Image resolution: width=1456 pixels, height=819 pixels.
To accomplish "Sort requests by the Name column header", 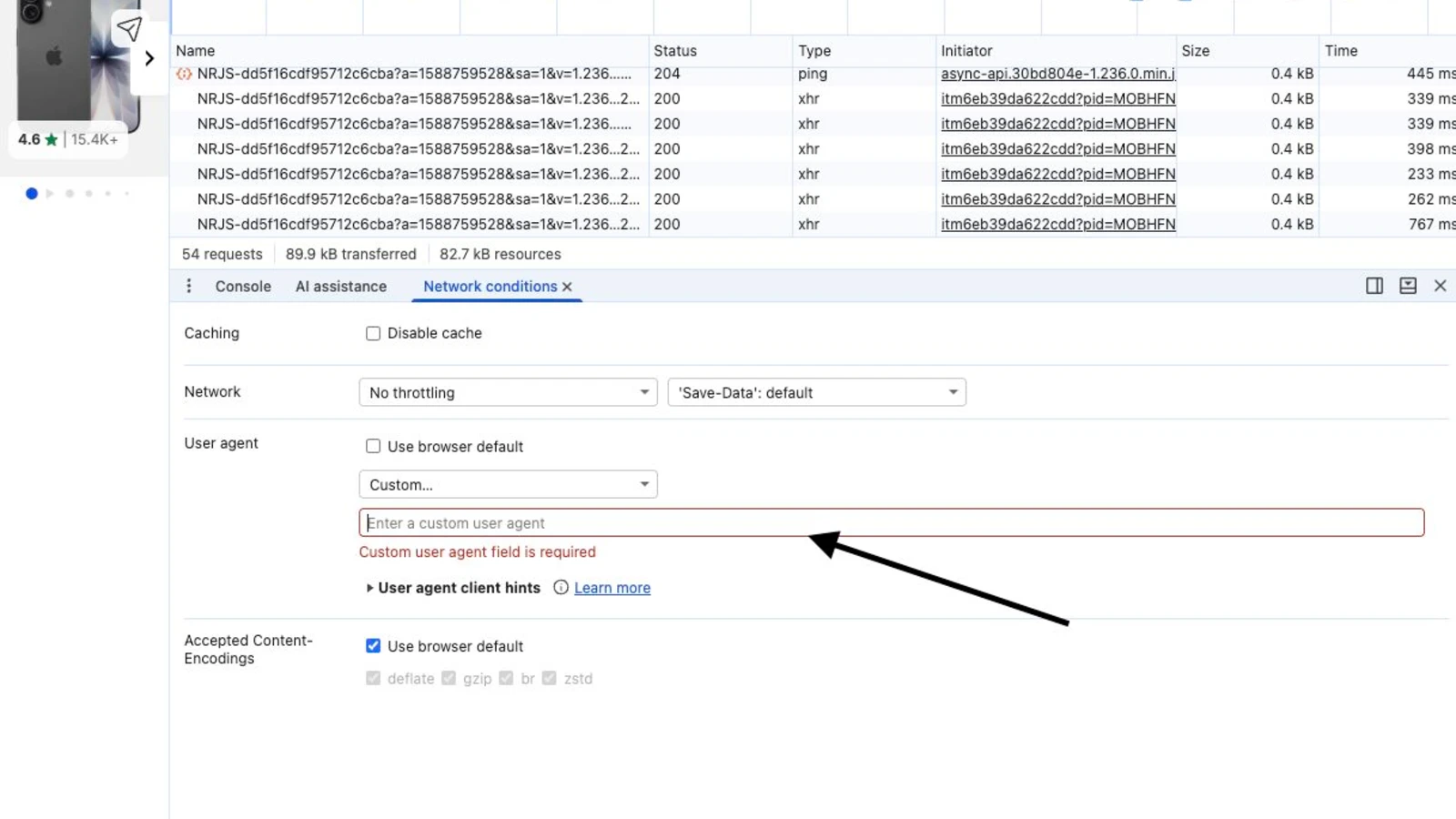I will 409,51.
